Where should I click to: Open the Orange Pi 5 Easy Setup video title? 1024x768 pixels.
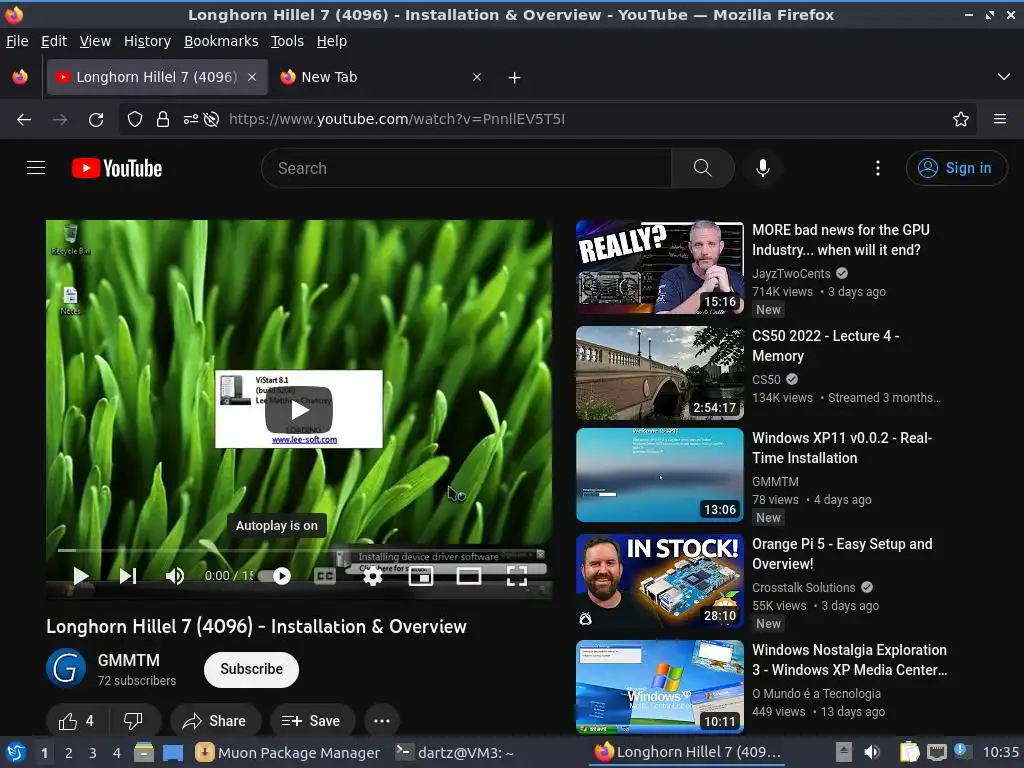pyautogui.click(x=842, y=554)
